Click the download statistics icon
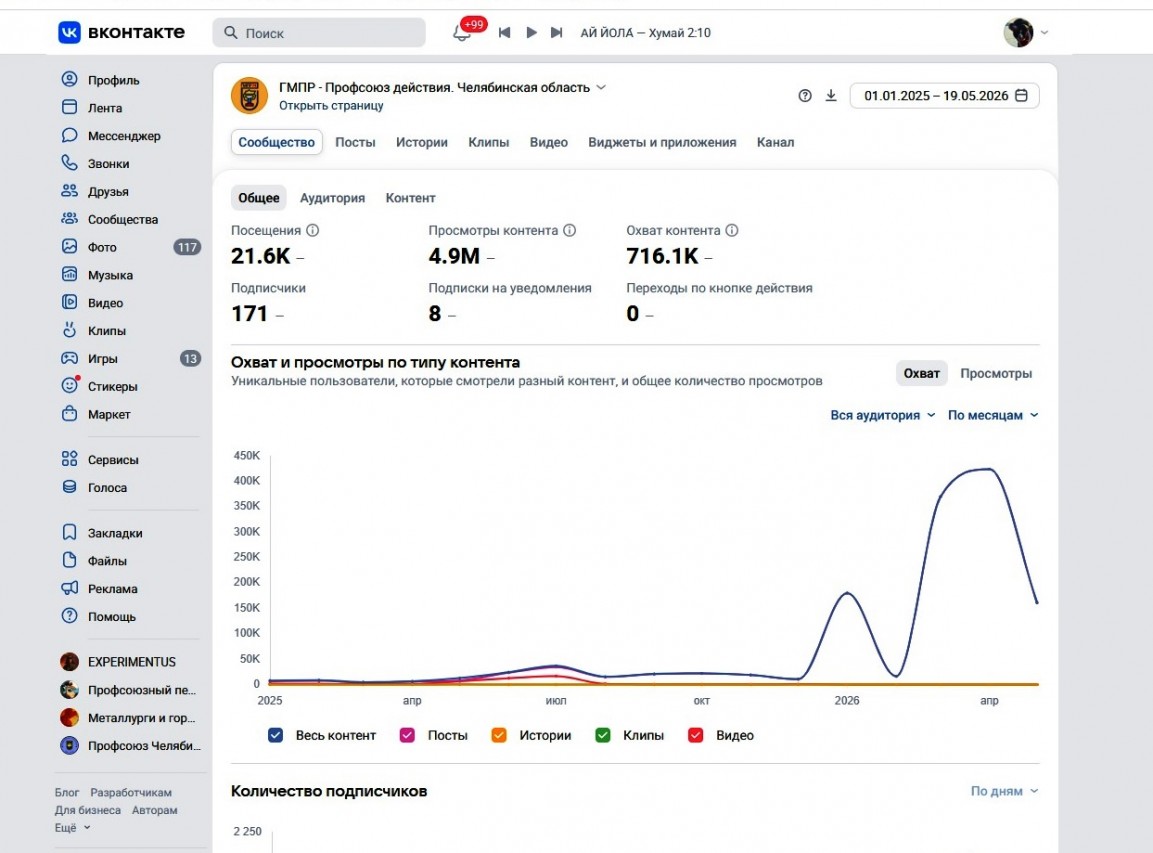The image size is (1153, 853). pyautogui.click(x=831, y=96)
